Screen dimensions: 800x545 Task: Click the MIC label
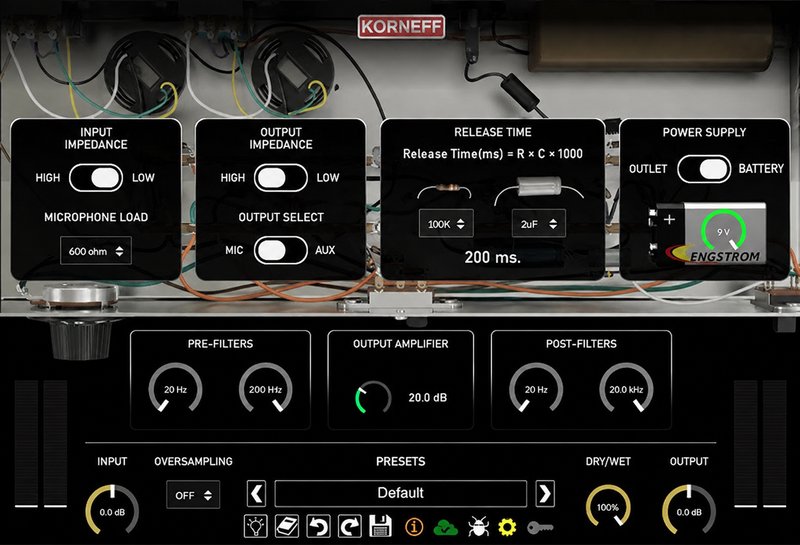pos(234,250)
